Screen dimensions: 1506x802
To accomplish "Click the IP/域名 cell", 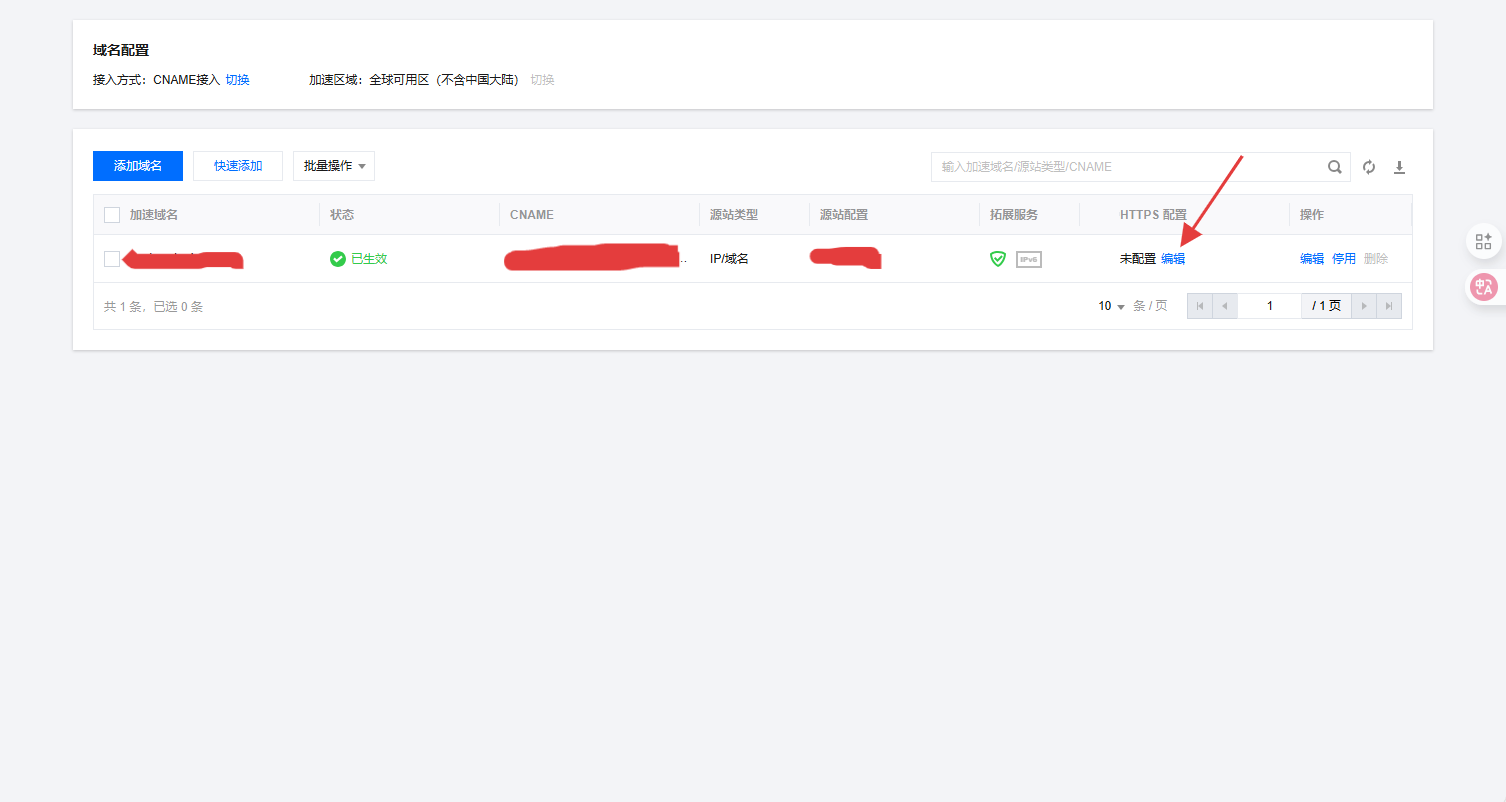I will click(729, 259).
